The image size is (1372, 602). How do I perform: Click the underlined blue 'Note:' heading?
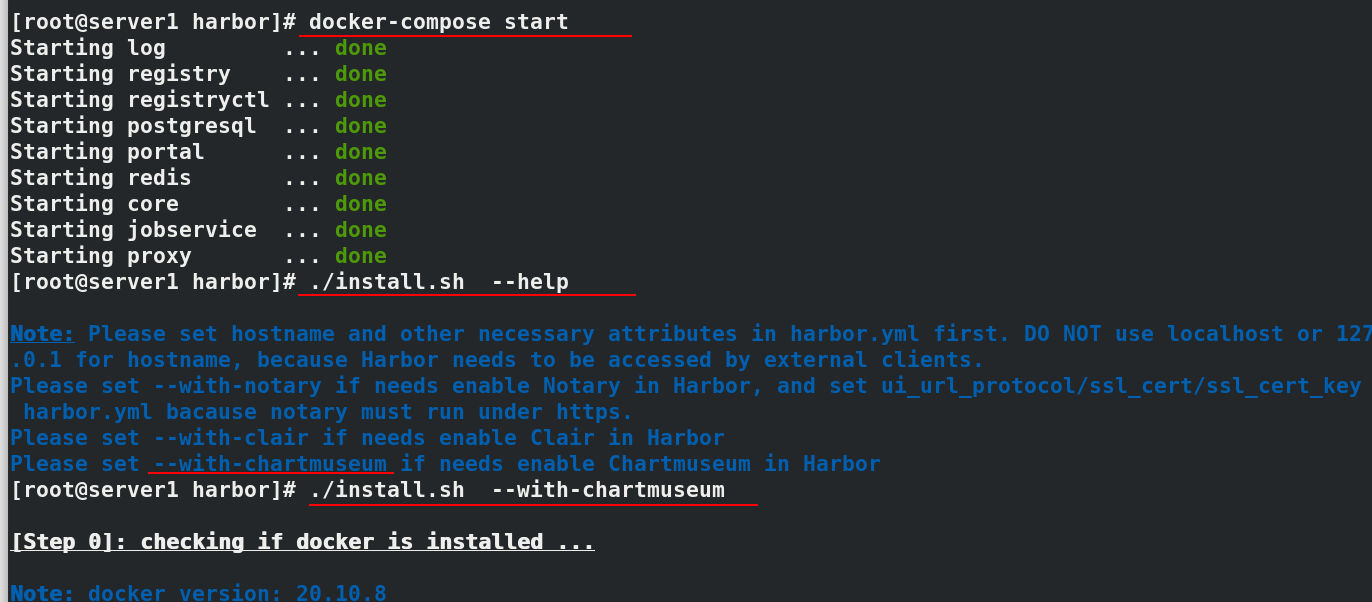[x=42, y=334]
